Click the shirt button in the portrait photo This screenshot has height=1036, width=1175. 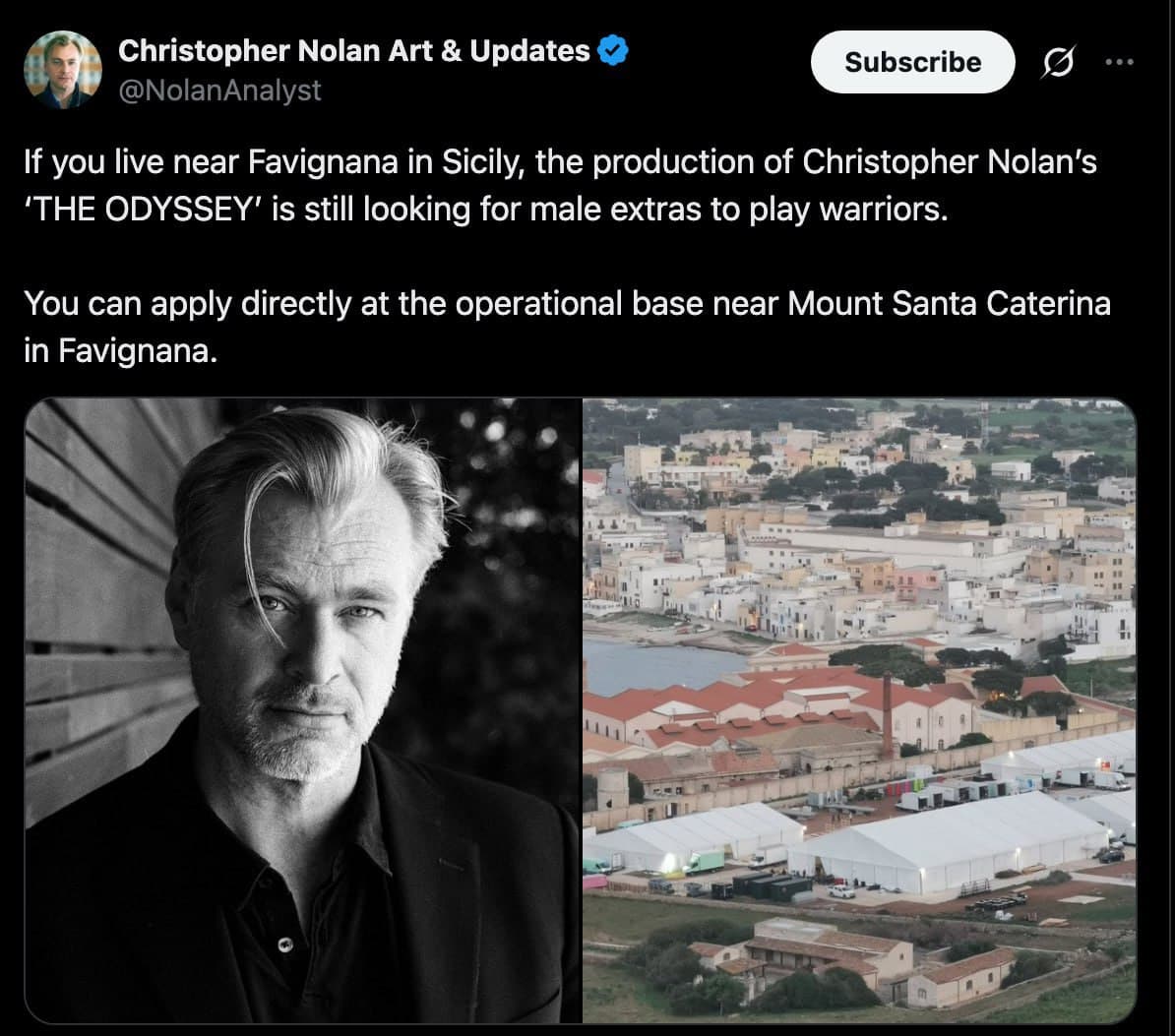click(x=284, y=945)
